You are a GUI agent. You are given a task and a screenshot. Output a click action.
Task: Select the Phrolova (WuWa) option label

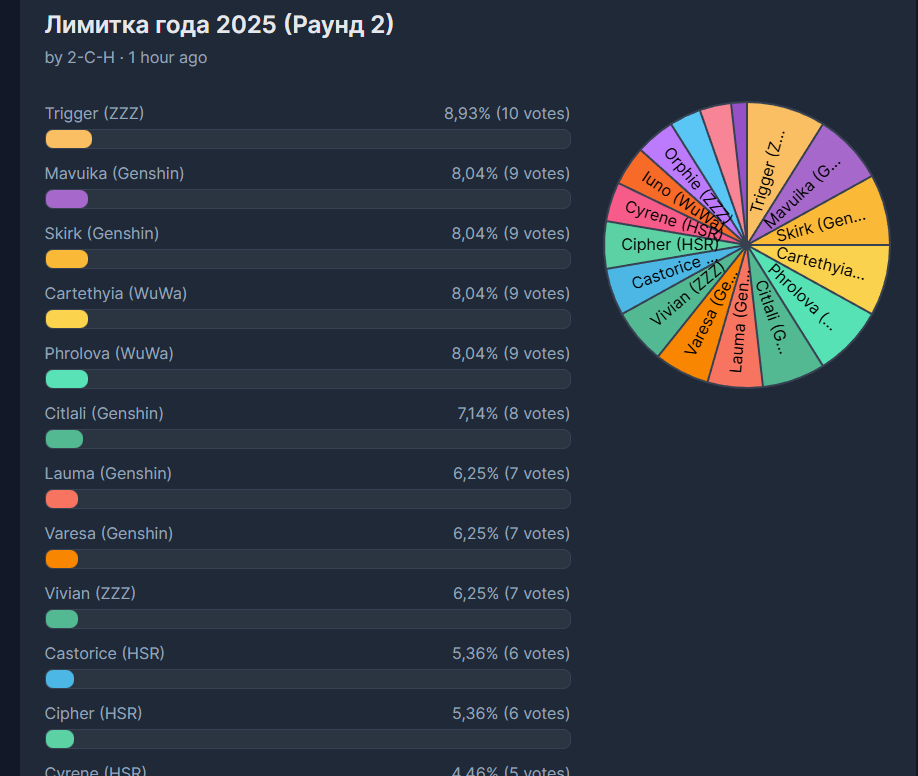109,353
